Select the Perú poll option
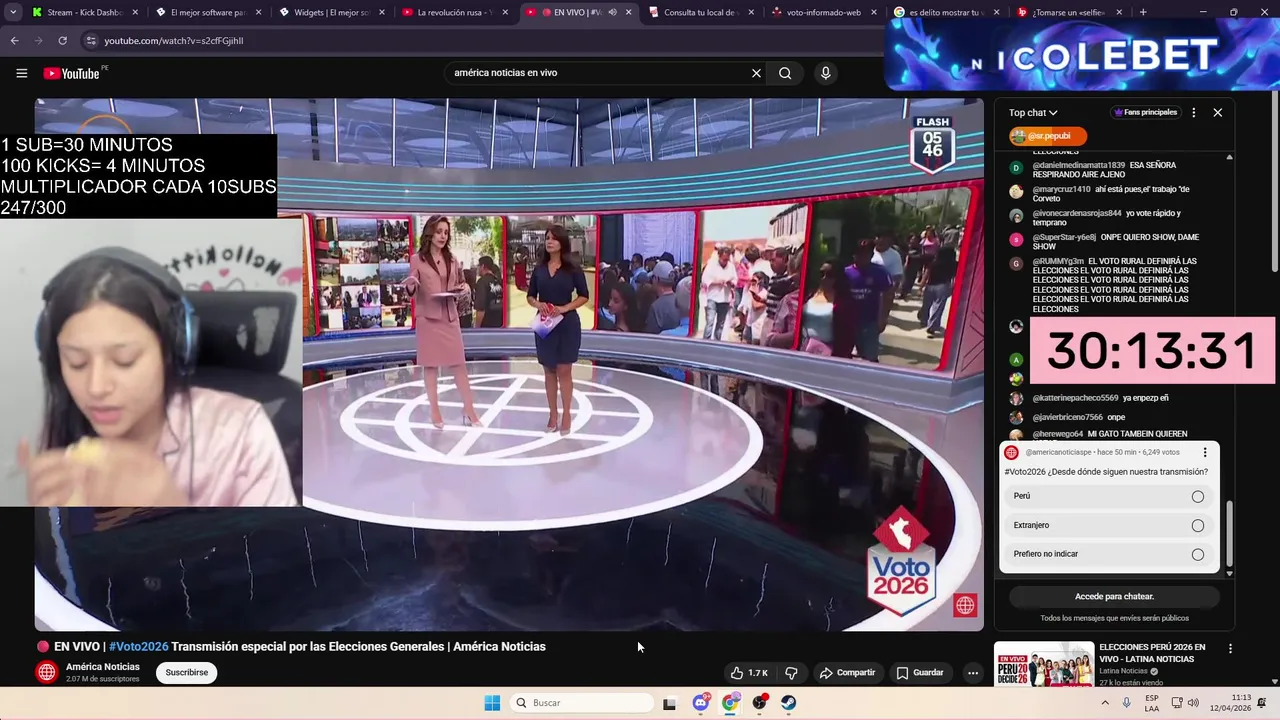 point(1109,496)
